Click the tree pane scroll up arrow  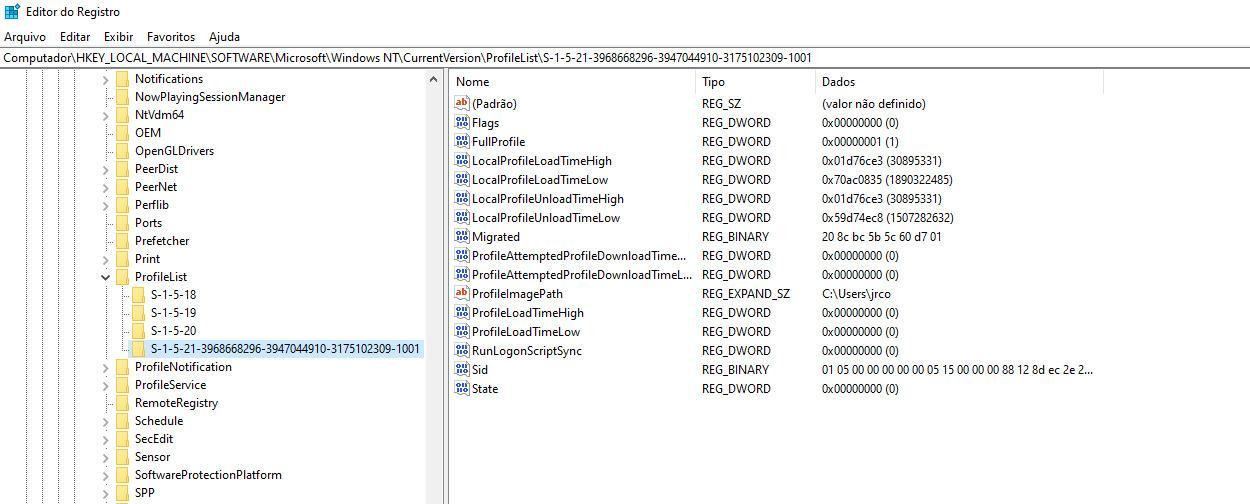[434, 80]
